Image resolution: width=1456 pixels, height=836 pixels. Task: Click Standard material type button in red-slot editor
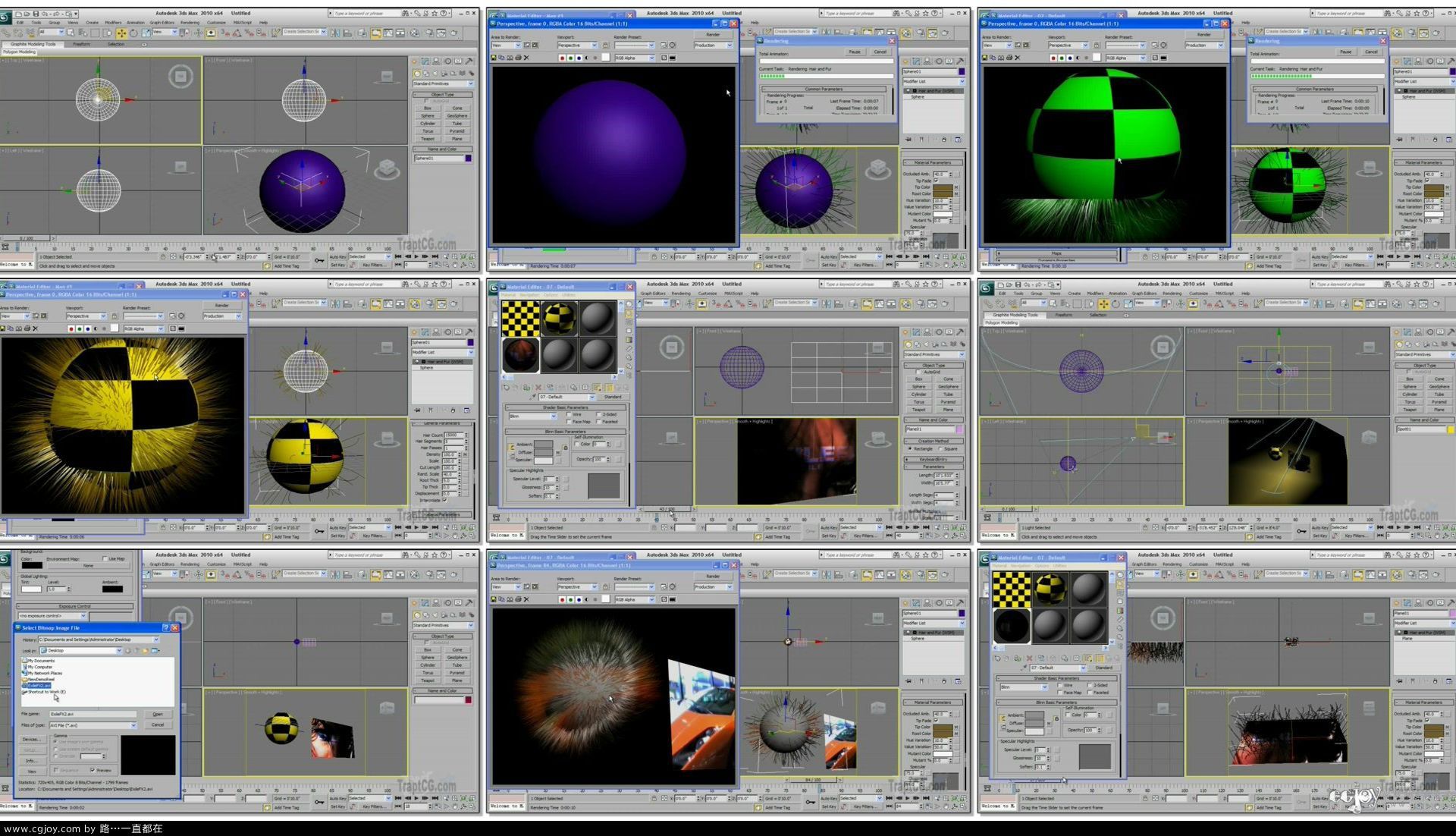tap(613, 397)
